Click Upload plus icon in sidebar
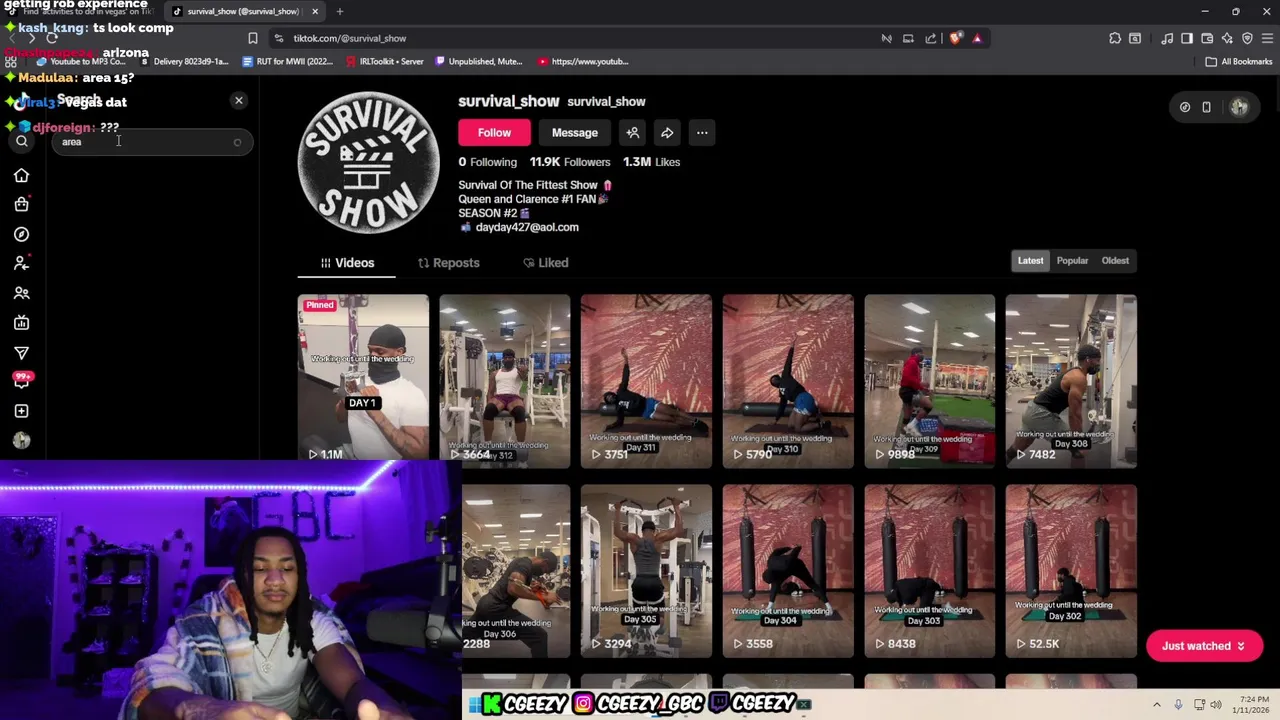 tap(21, 411)
